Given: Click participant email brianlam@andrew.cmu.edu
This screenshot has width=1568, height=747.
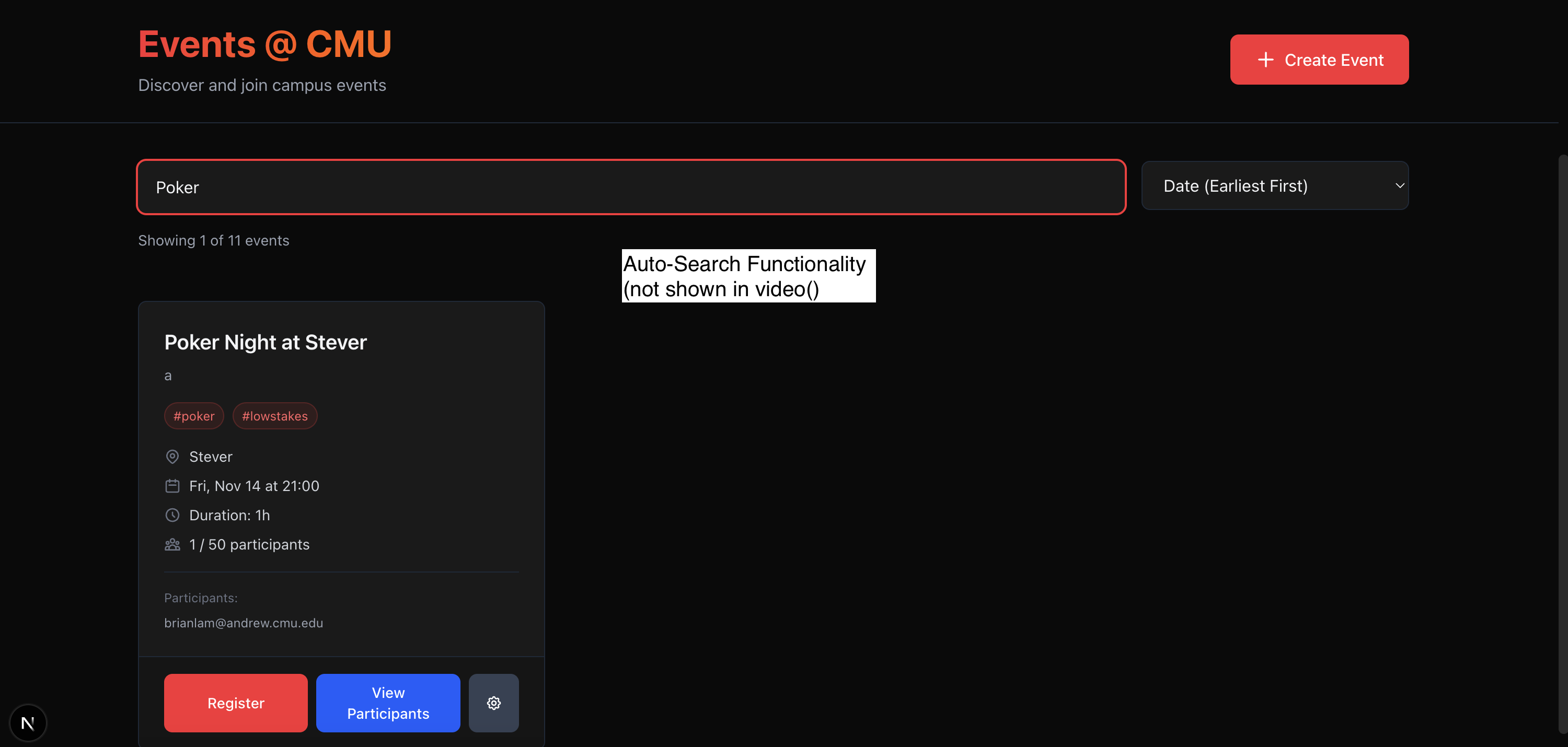Looking at the screenshot, I should pyautogui.click(x=244, y=623).
